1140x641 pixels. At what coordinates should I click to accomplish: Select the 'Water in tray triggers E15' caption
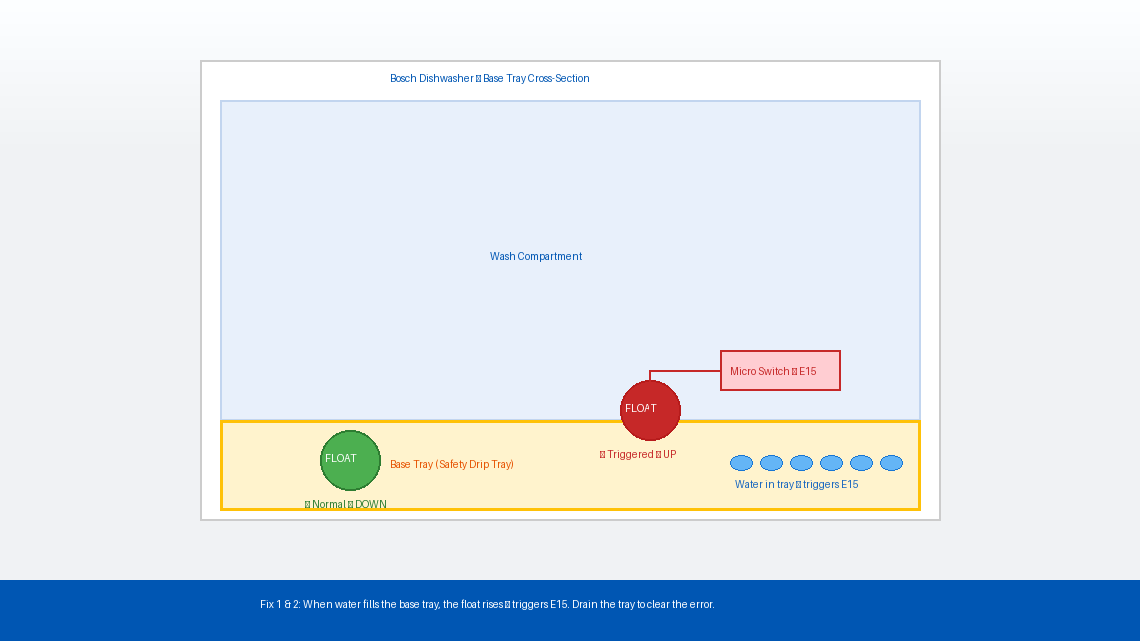click(x=796, y=485)
